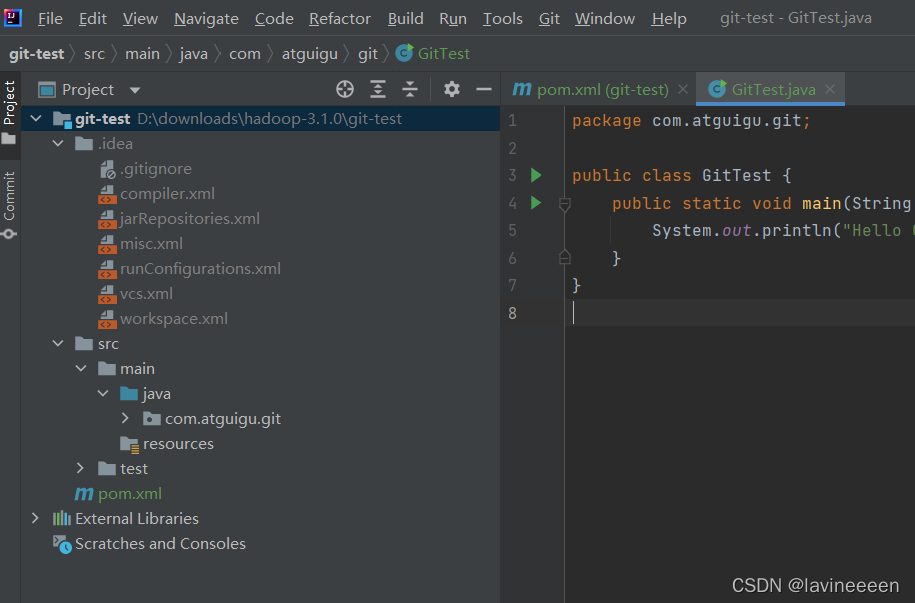Select jarRepositories.xml in the tree

click(189, 219)
